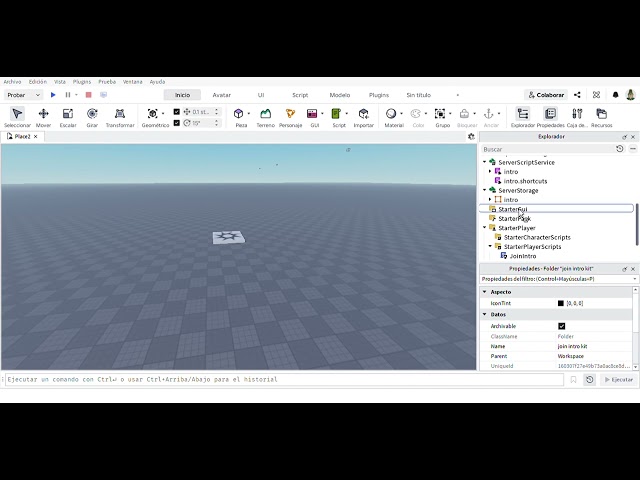Viewport: 640px width, 480px height.
Task: Open the notifications bell
Action: (x=616, y=95)
